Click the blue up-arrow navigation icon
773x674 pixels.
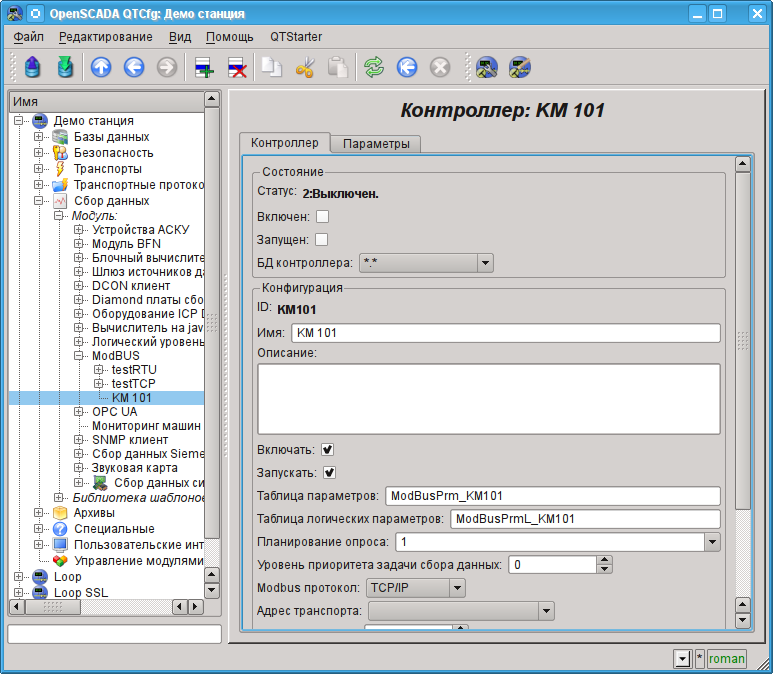click(101, 67)
